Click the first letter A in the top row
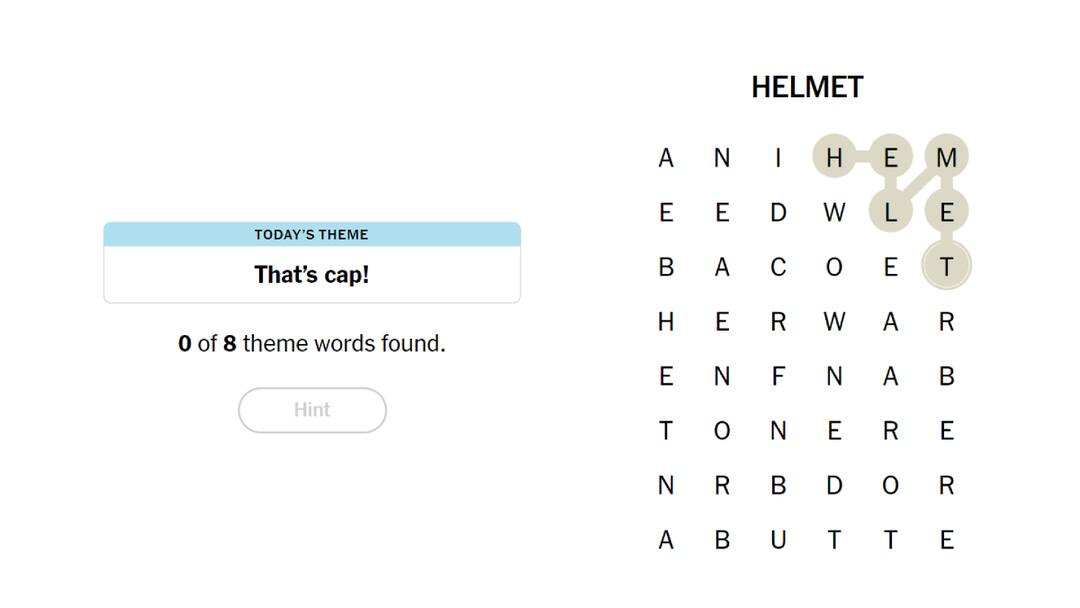This screenshot has width=1080, height=608. tap(664, 157)
